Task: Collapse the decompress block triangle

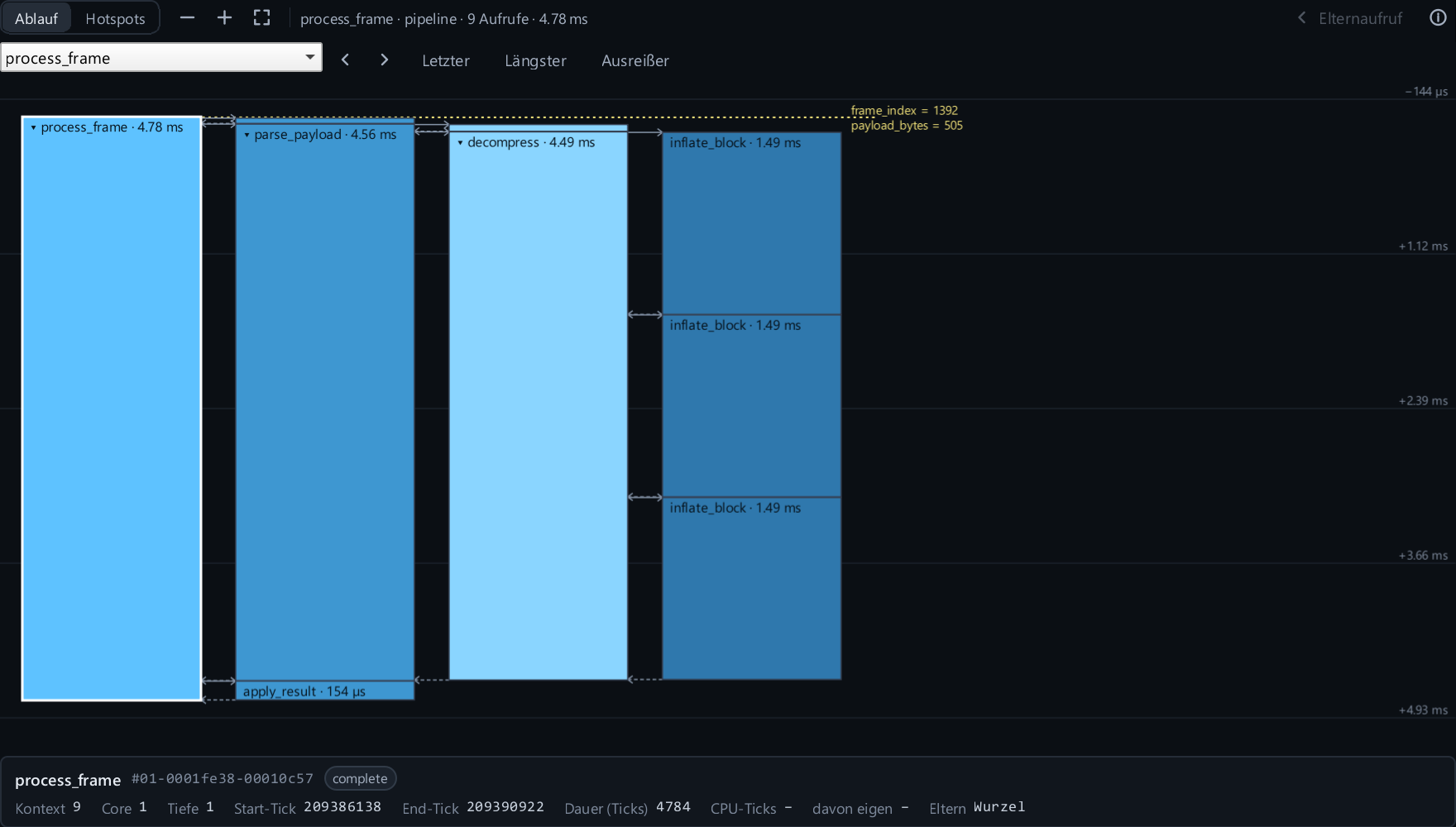Action: (460, 142)
